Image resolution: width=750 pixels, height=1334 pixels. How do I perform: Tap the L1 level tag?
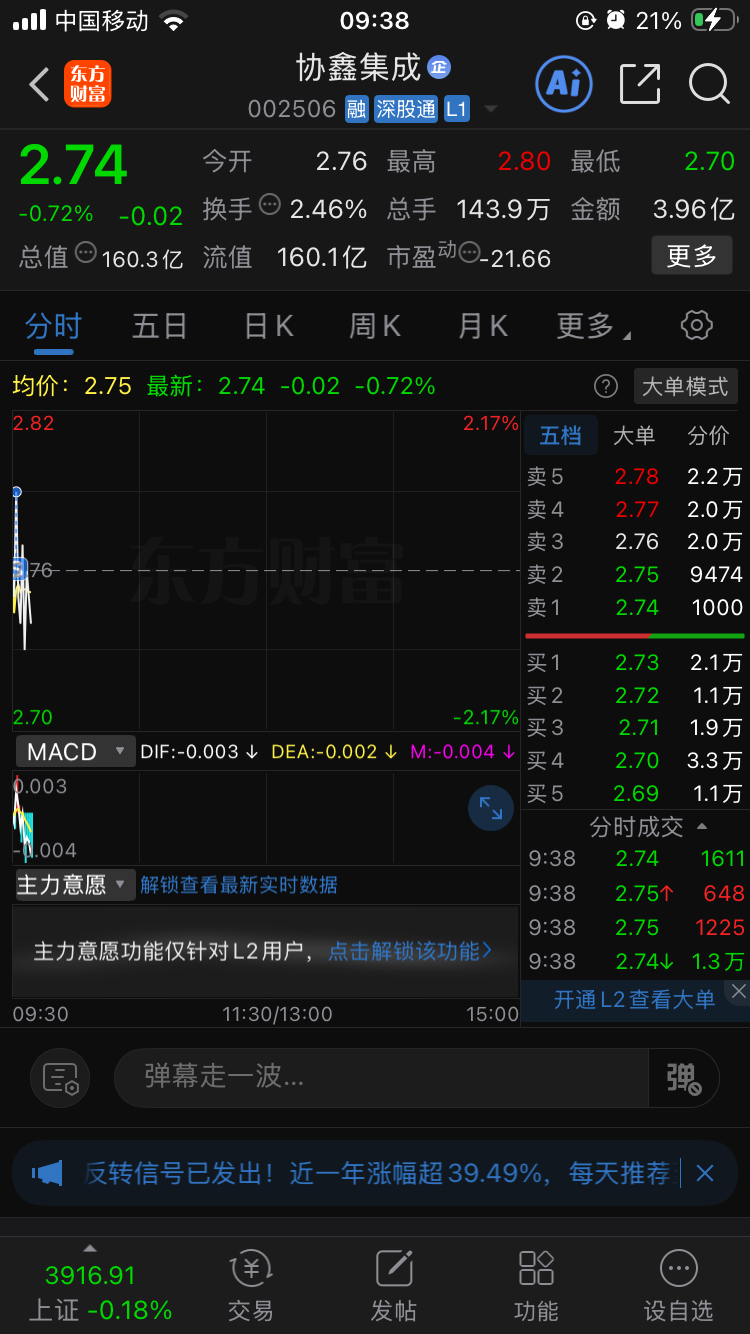(x=456, y=109)
